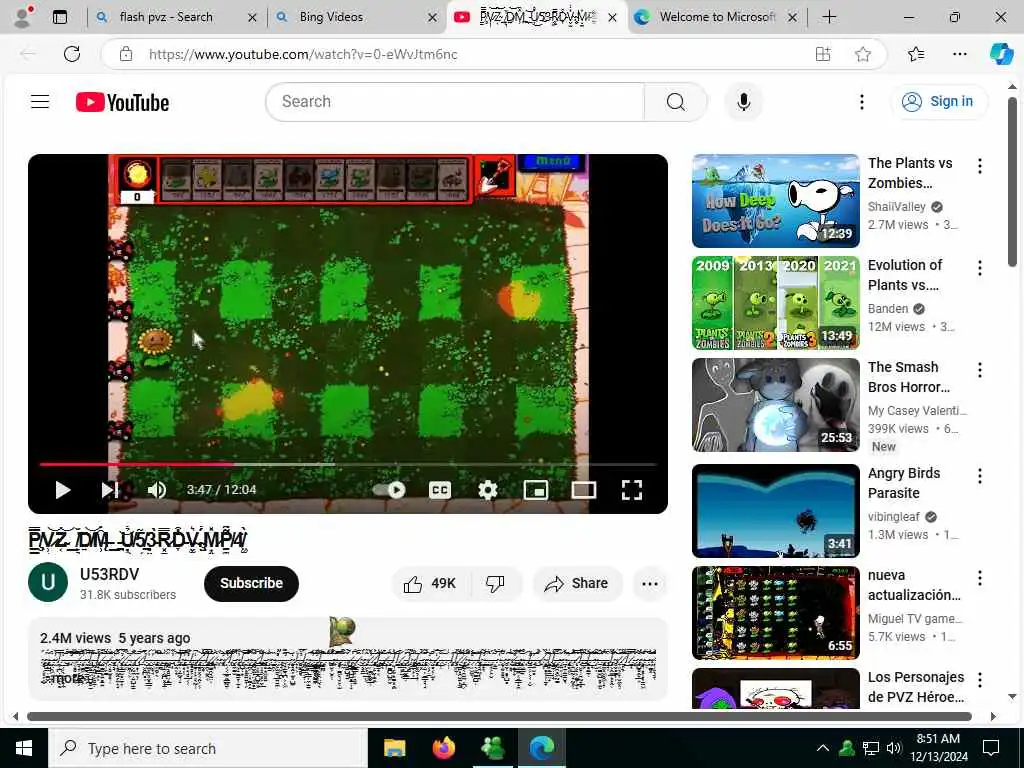Image resolution: width=1024 pixels, height=768 pixels.
Task: Open 'nueva actualización' video thumbnail
Action: click(x=775, y=613)
